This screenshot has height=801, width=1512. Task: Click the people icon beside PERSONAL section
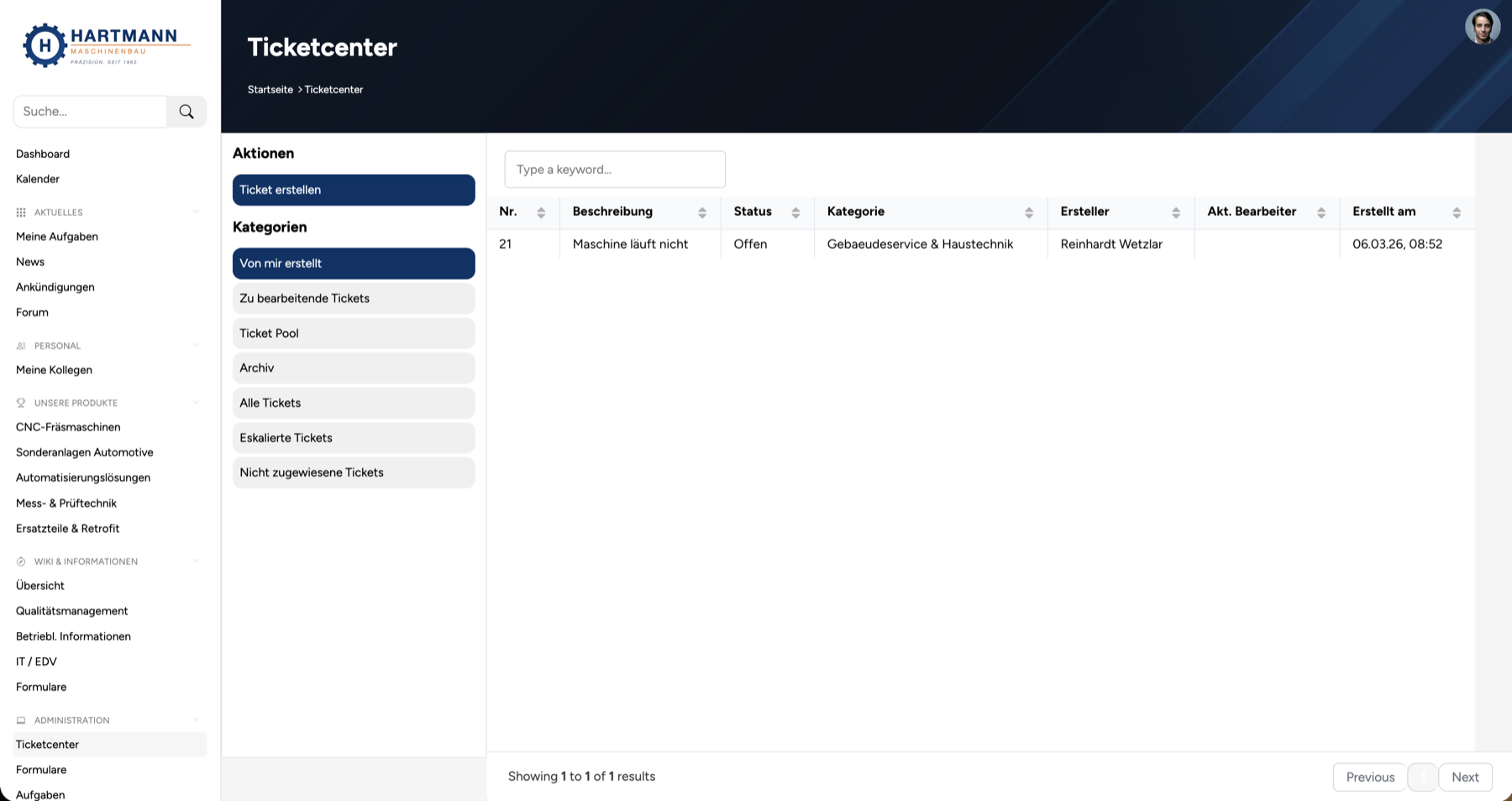click(x=19, y=345)
